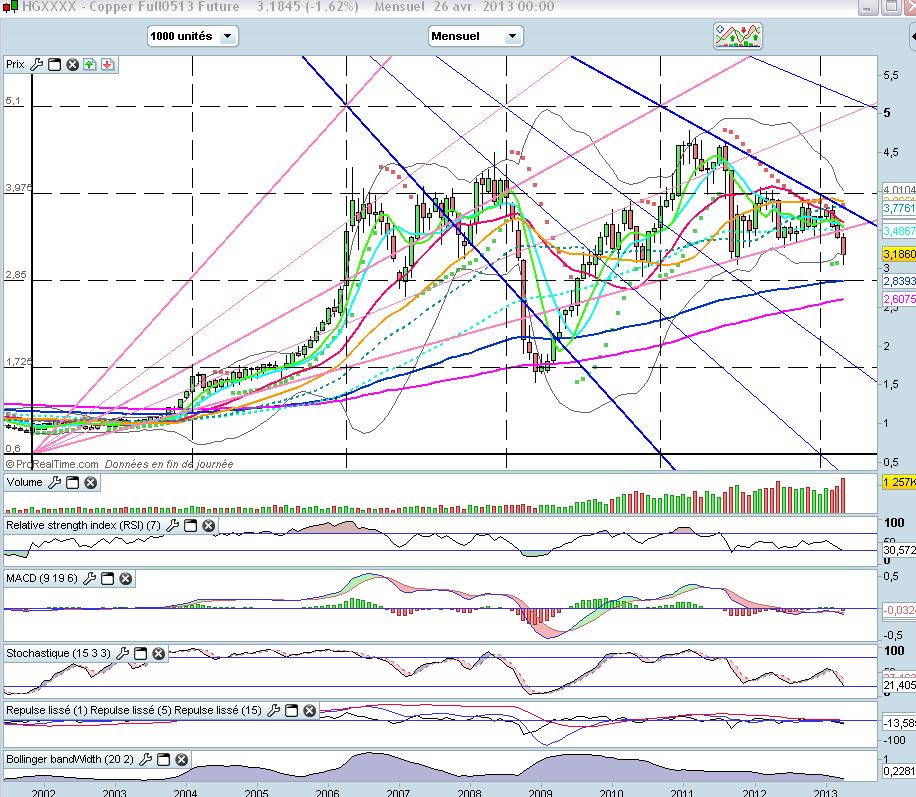Click the Relative strength index (RSI) label
Screen dimensions: 916x797
click(x=83, y=525)
